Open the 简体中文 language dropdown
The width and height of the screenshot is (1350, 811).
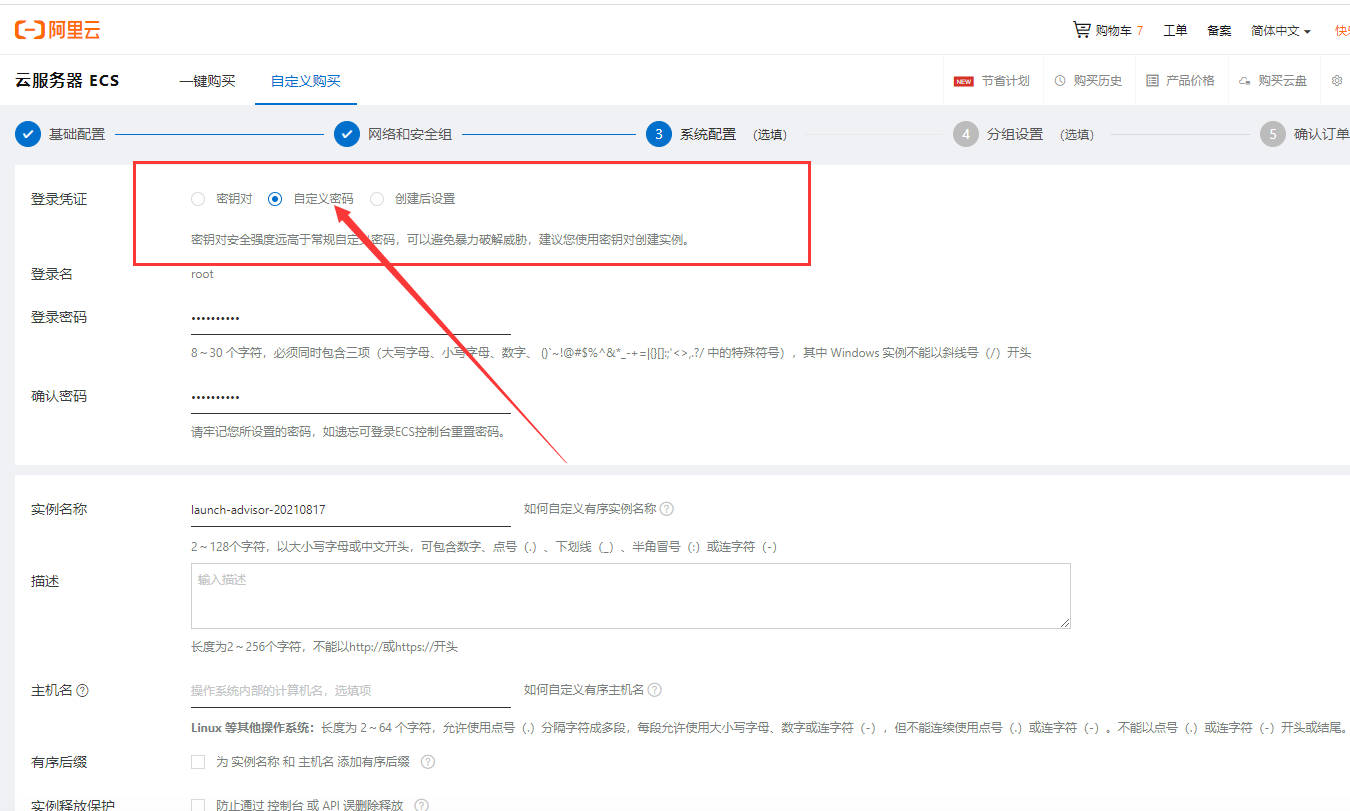click(x=1281, y=31)
